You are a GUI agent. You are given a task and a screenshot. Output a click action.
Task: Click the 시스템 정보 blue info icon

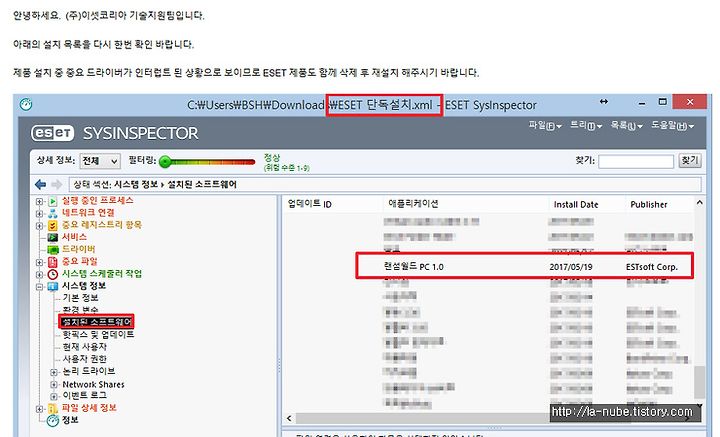(x=53, y=286)
